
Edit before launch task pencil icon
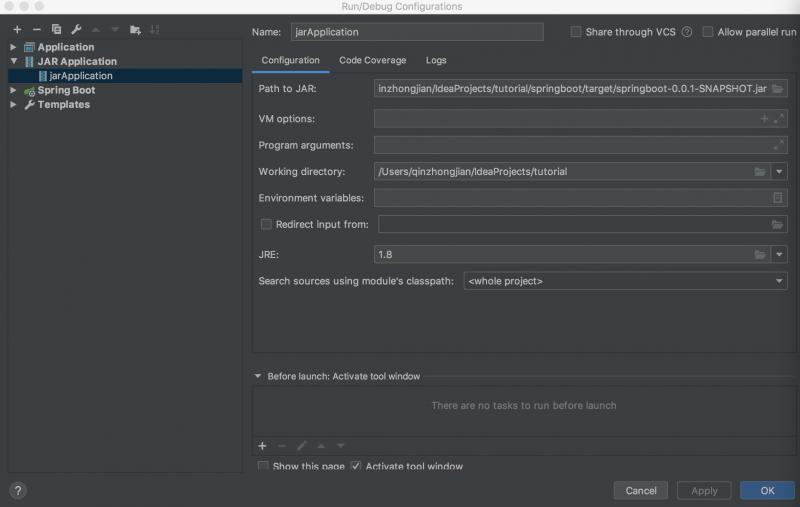302,446
